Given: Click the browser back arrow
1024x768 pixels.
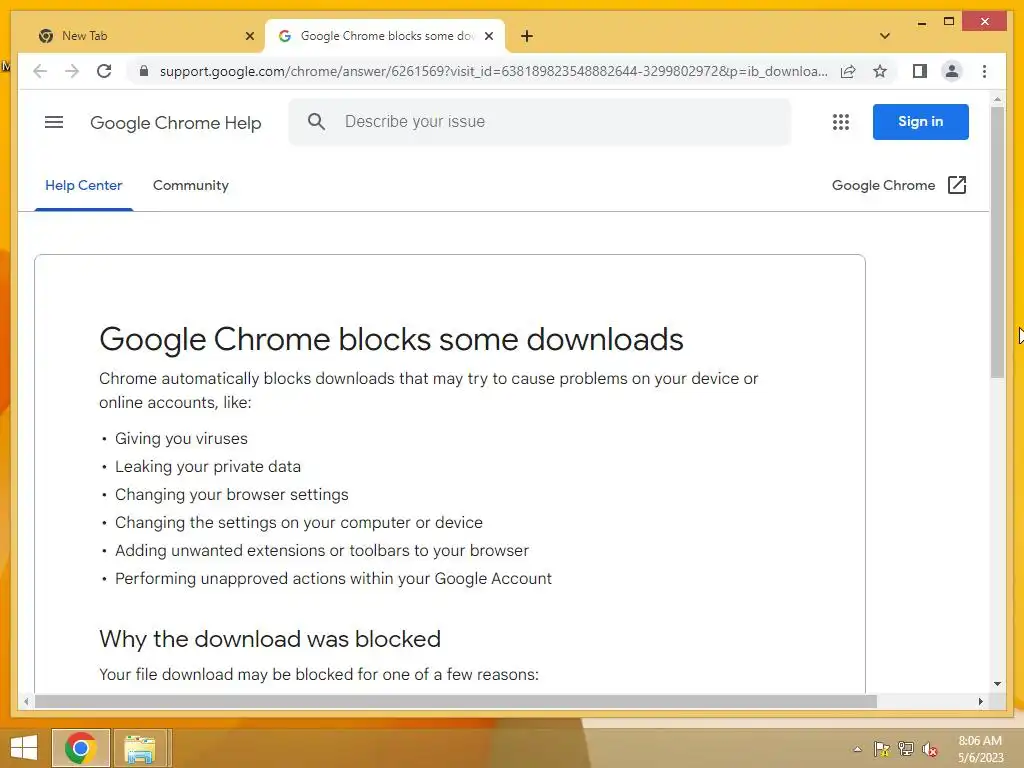Looking at the screenshot, I should tap(40, 71).
